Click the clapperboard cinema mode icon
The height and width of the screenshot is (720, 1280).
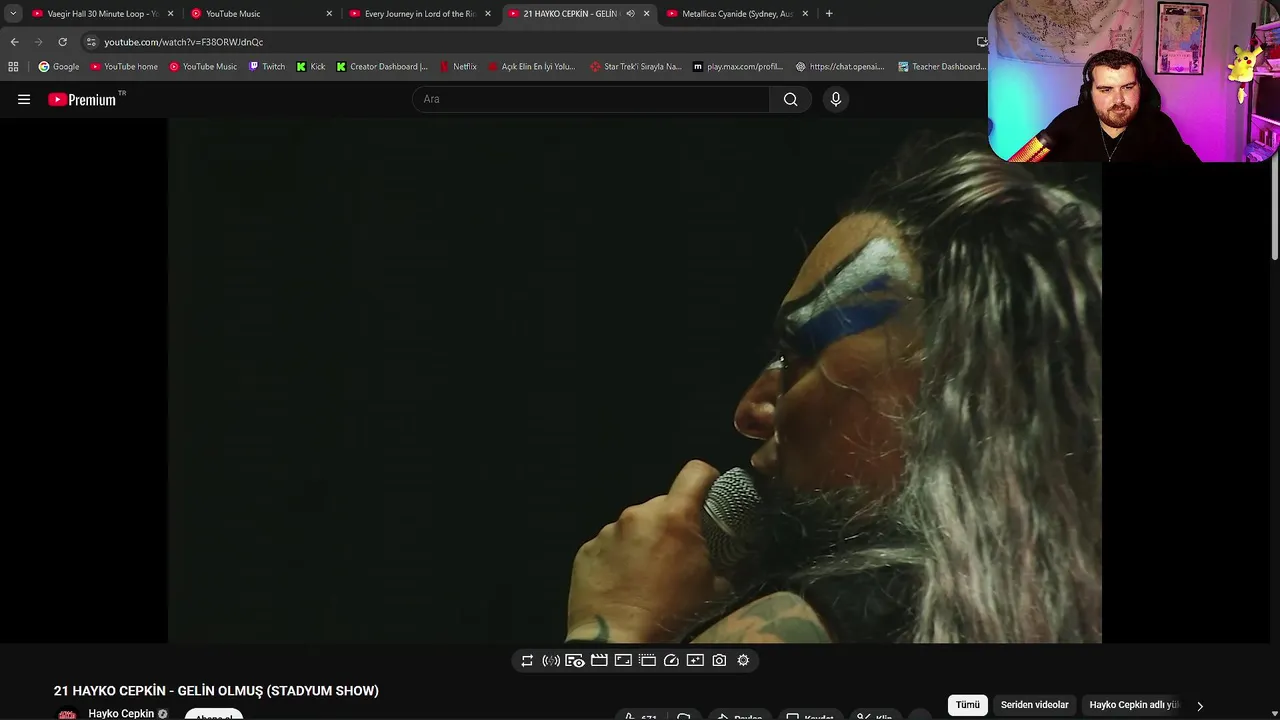tap(599, 660)
